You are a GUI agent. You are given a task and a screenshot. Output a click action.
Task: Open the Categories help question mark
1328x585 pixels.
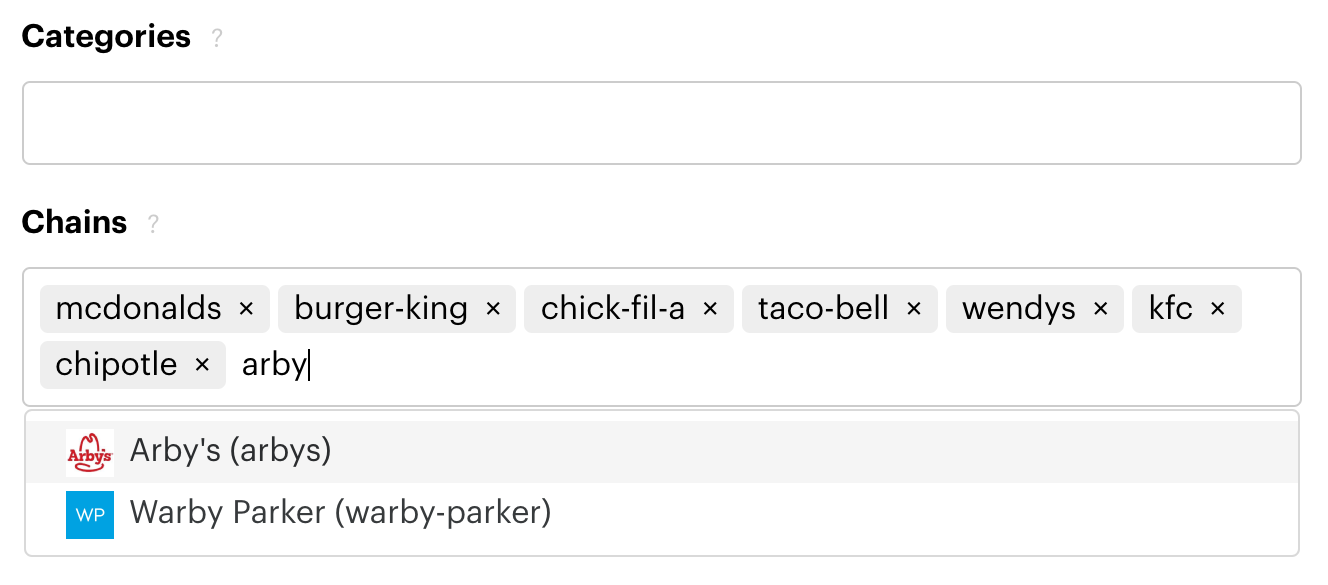(x=217, y=39)
